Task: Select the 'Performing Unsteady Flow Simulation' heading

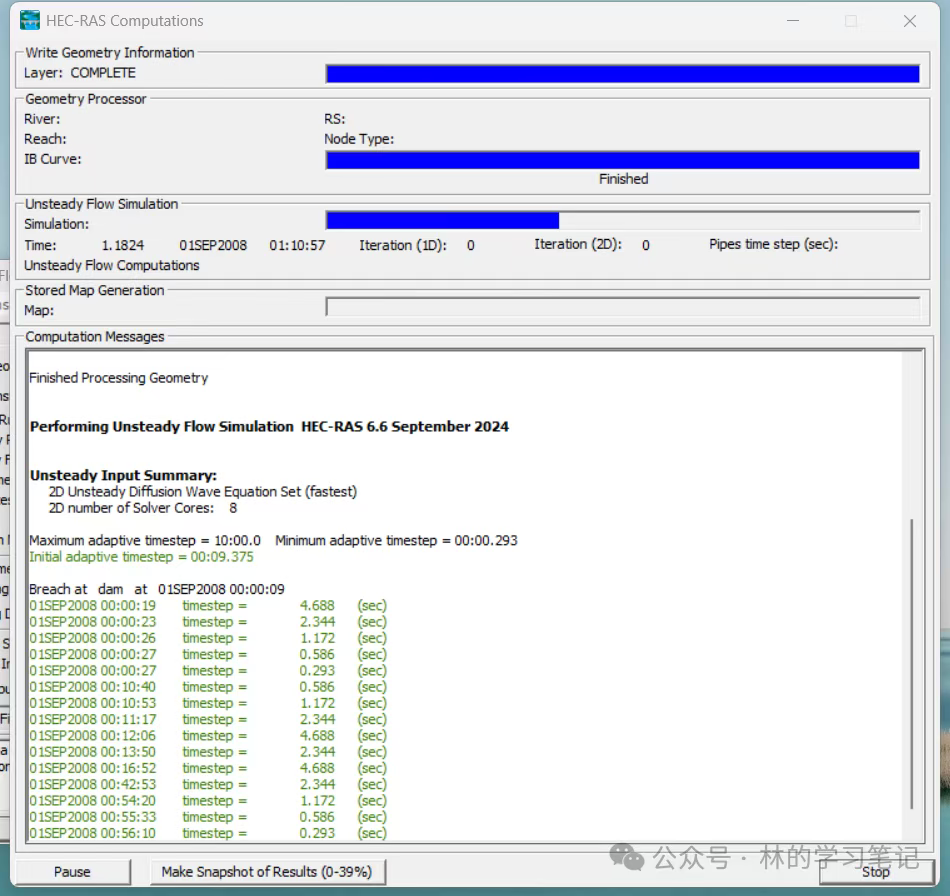Action: tap(269, 426)
